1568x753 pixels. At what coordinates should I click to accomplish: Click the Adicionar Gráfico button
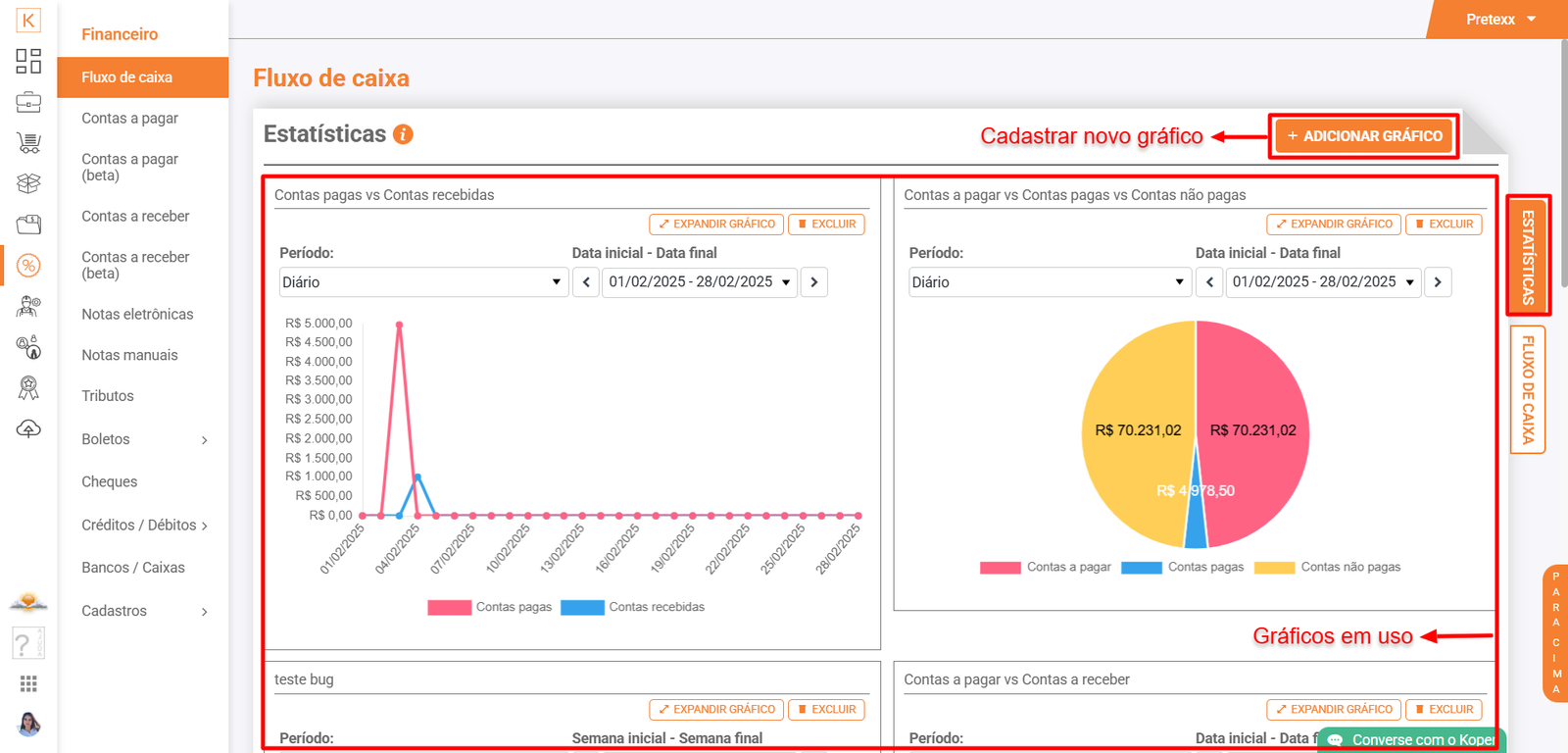click(x=1364, y=136)
